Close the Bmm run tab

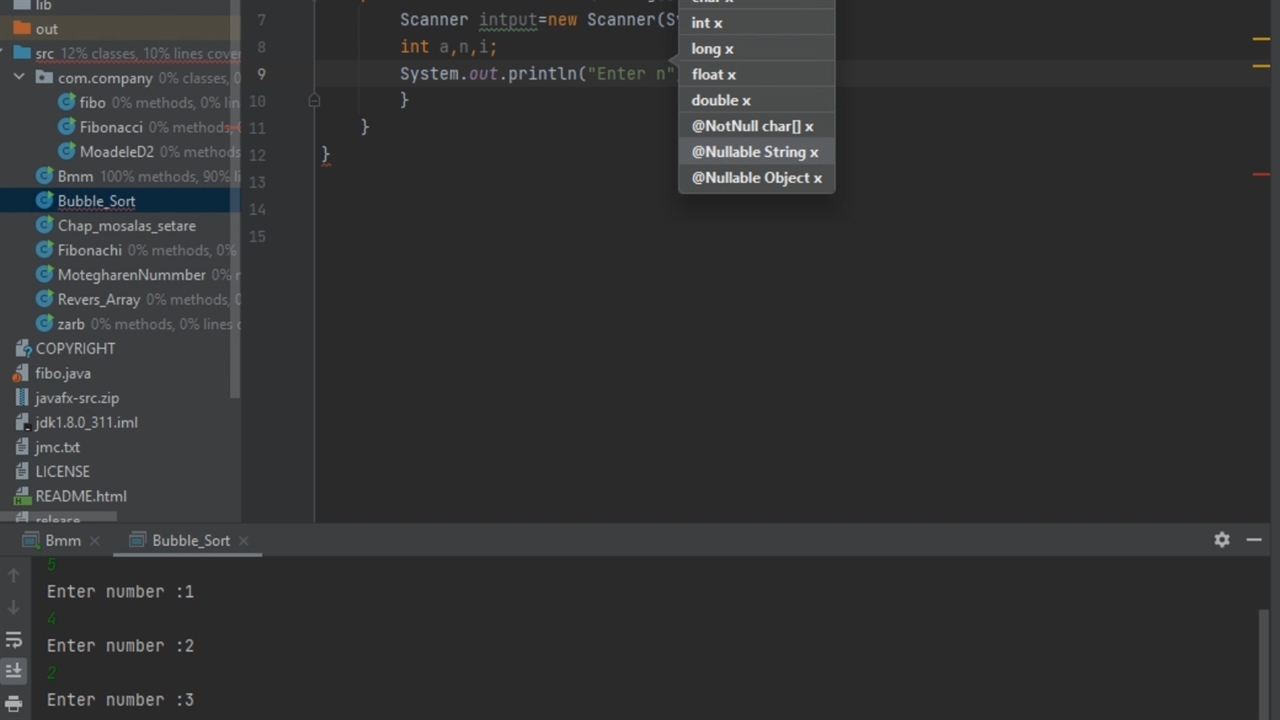point(95,541)
